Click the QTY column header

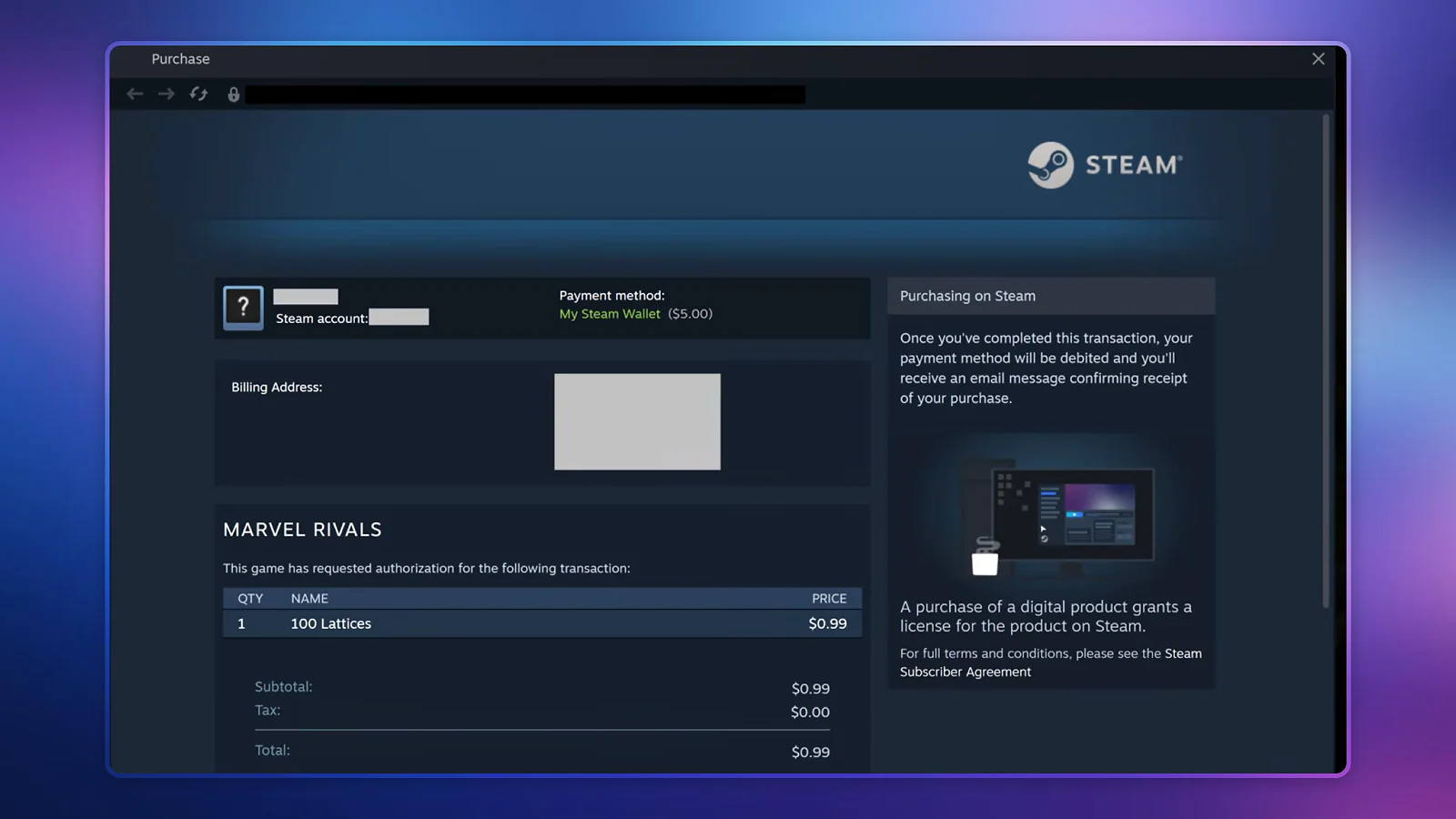(x=250, y=599)
